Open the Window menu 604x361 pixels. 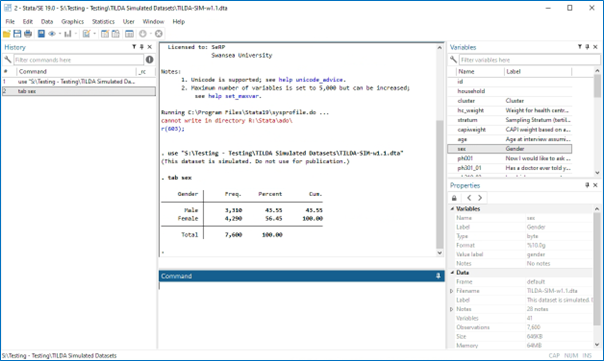click(x=153, y=22)
